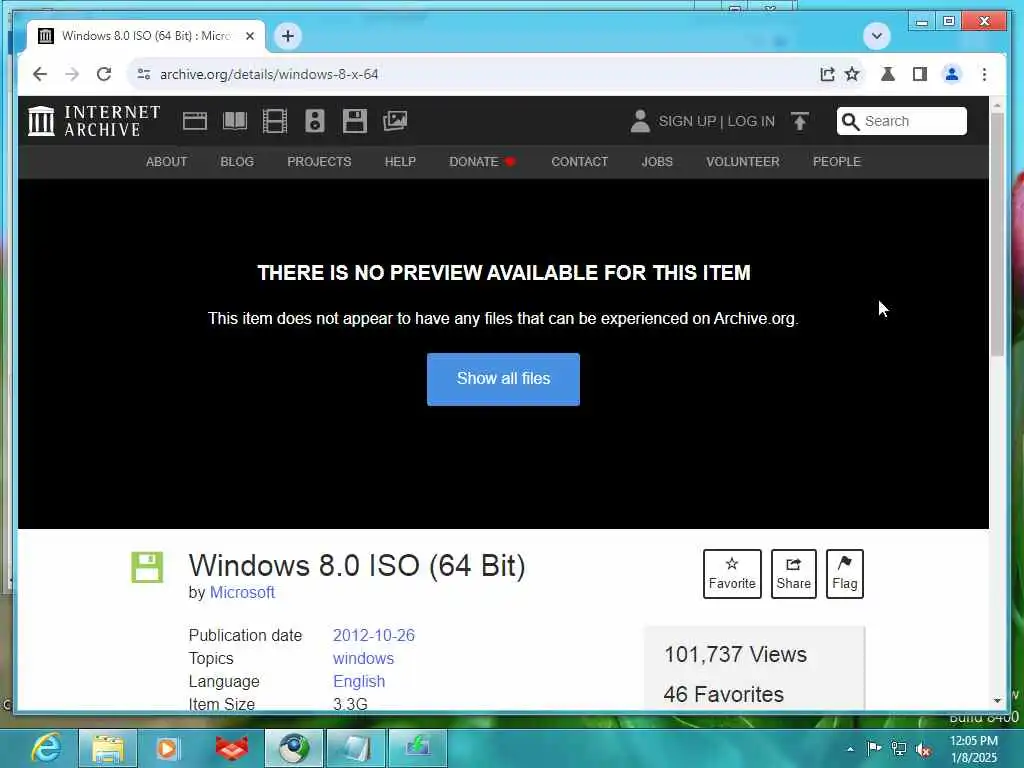Click the Flag button
The height and width of the screenshot is (768, 1024).
point(844,574)
